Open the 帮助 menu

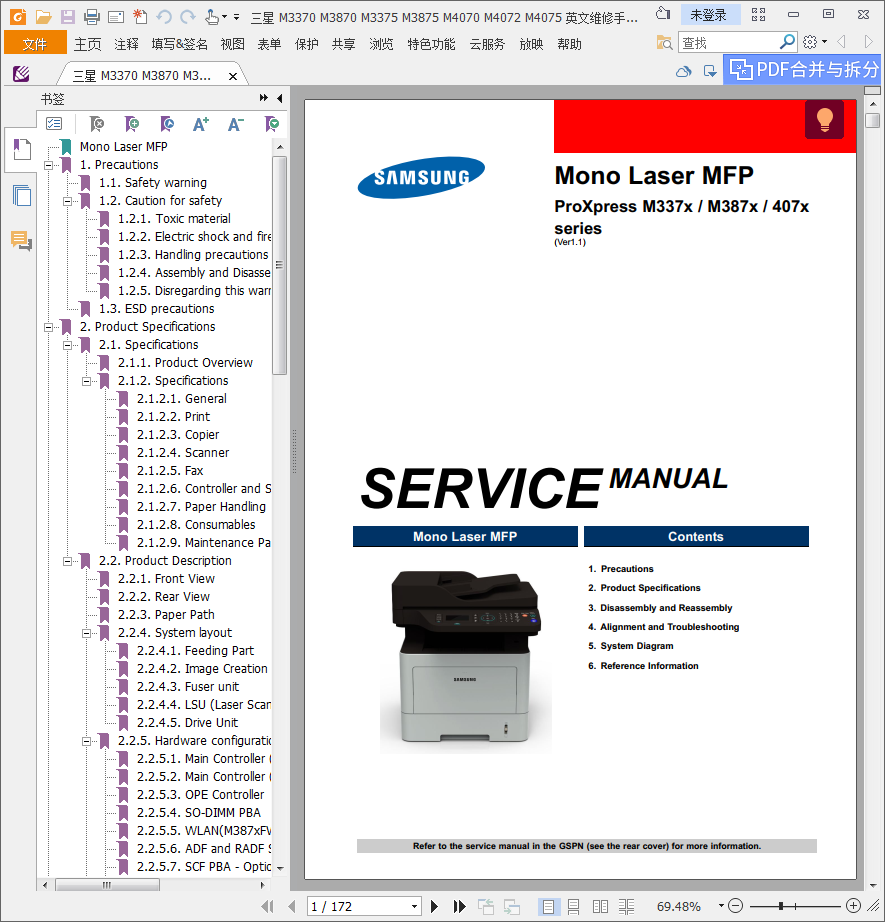(x=569, y=44)
